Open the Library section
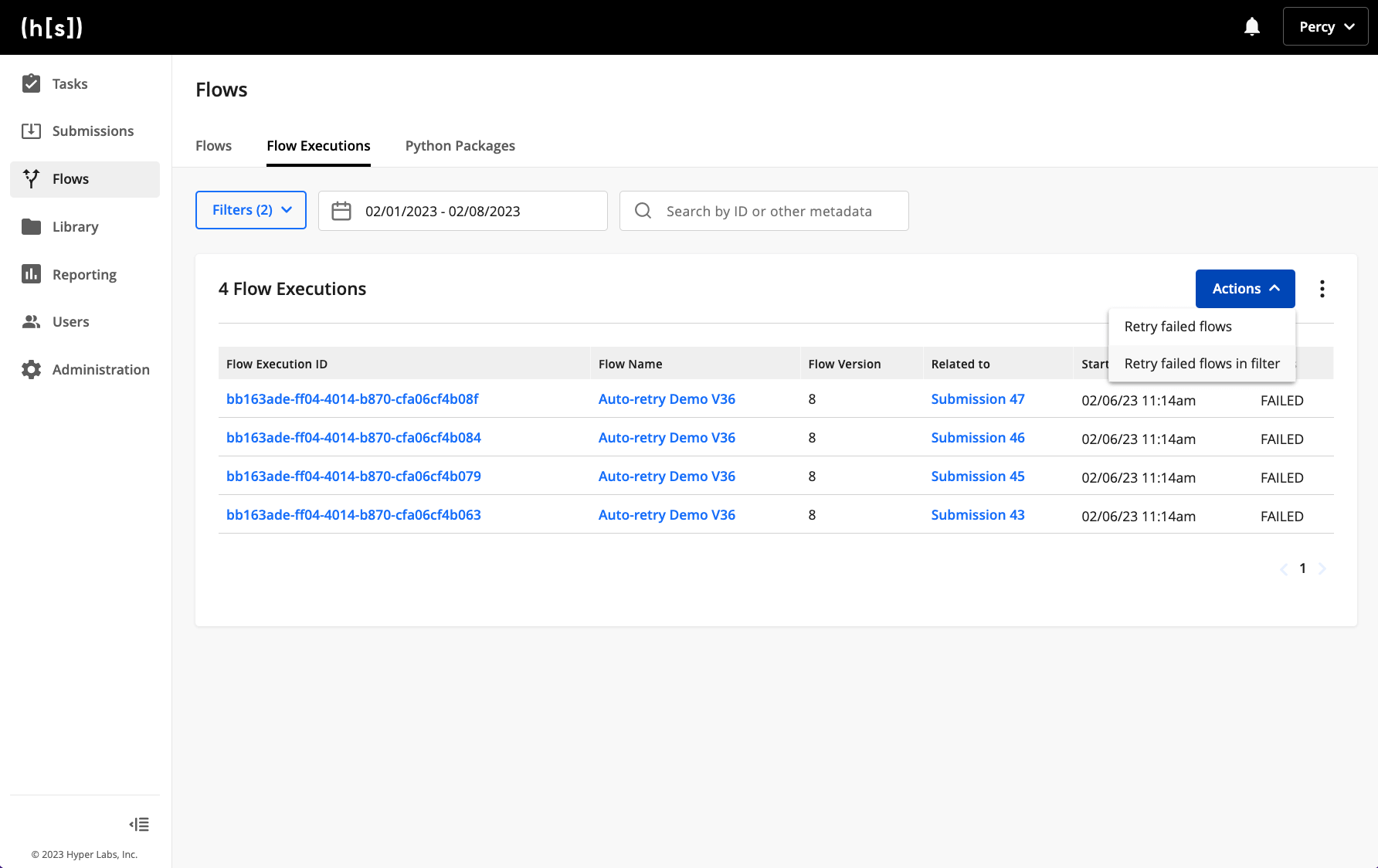 (x=85, y=227)
